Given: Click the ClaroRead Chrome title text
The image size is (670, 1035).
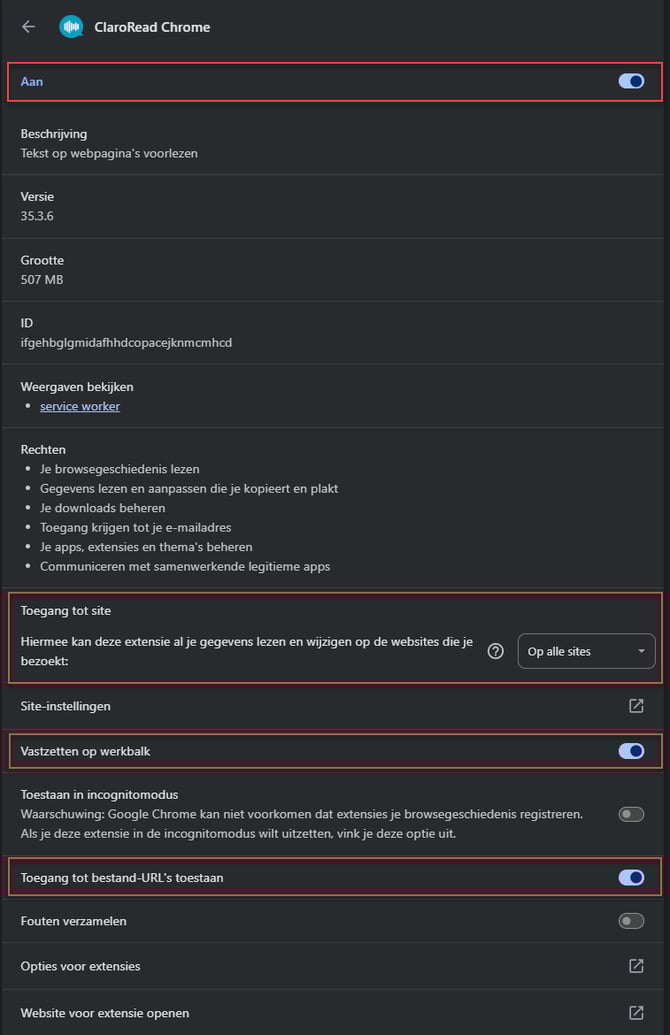Looking at the screenshot, I should point(153,27).
